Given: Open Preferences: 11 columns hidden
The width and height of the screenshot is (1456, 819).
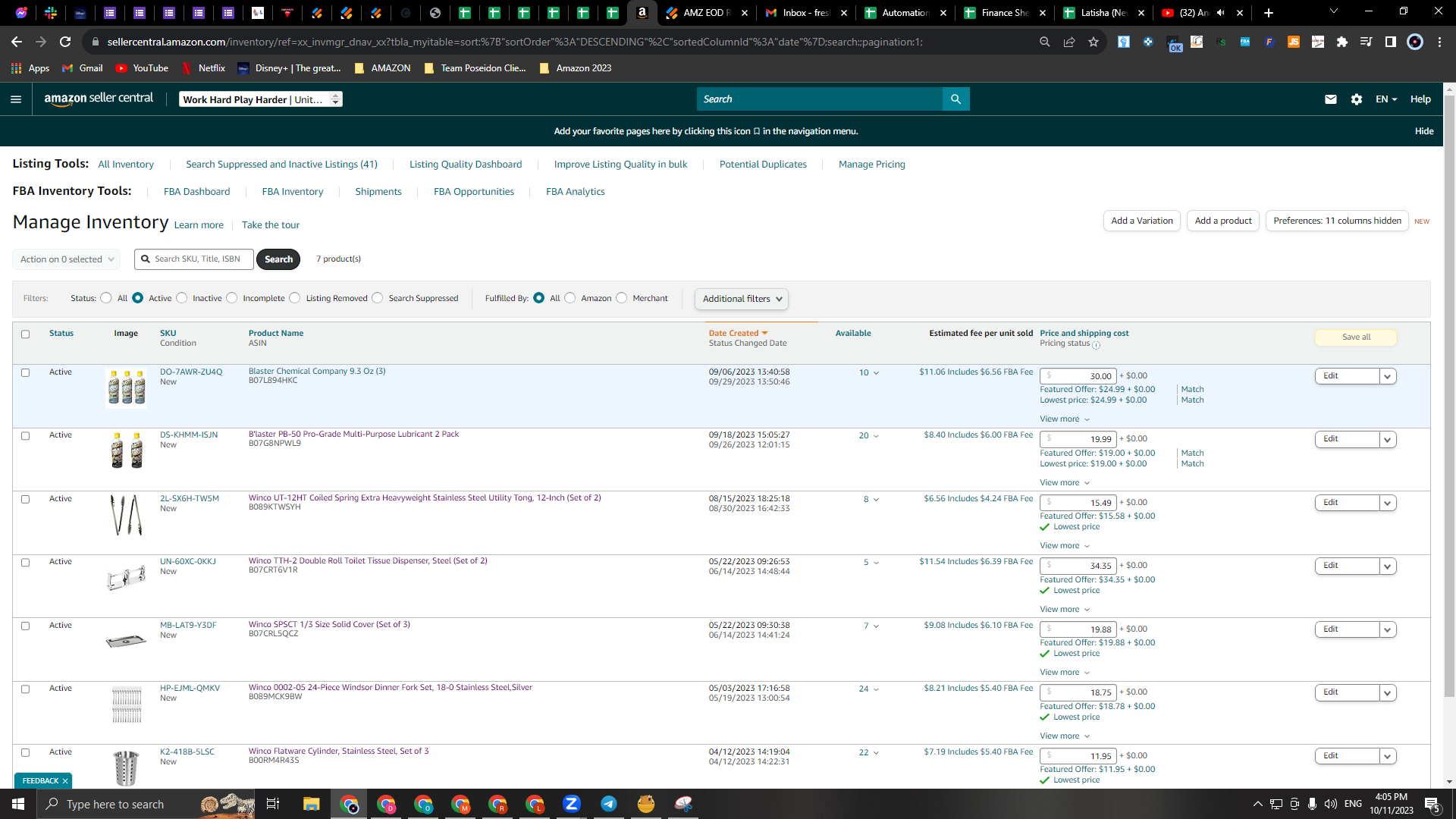Looking at the screenshot, I should pos(1337,221).
